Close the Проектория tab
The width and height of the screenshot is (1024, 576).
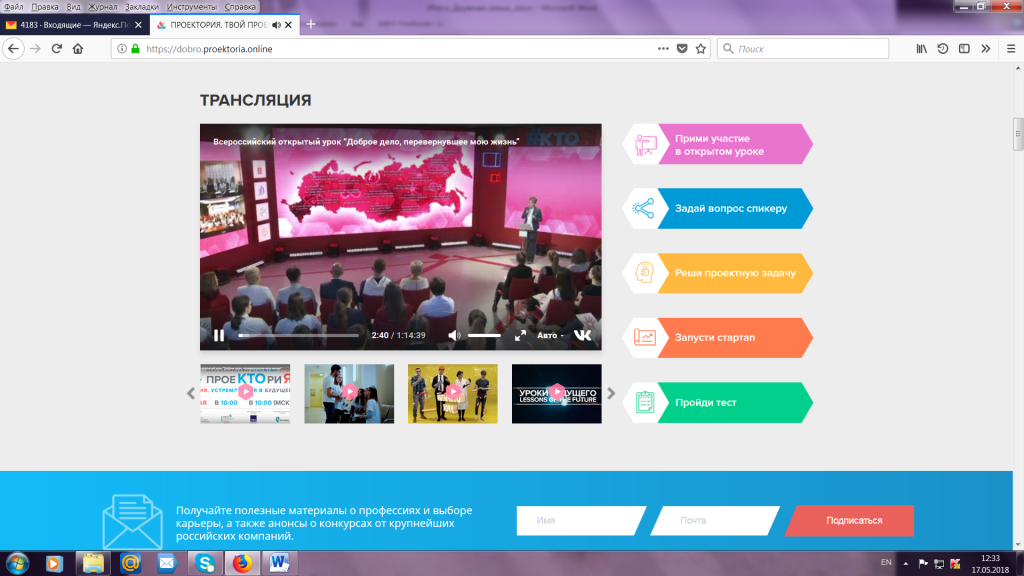click(x=289, y=25)
